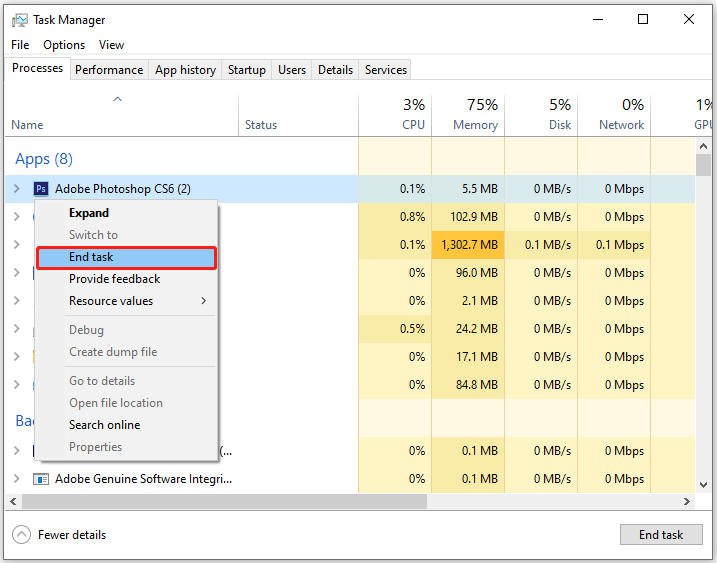Choose Expand from the context menu
Viewport: 717px width, 563px height.
click(89, 213)
